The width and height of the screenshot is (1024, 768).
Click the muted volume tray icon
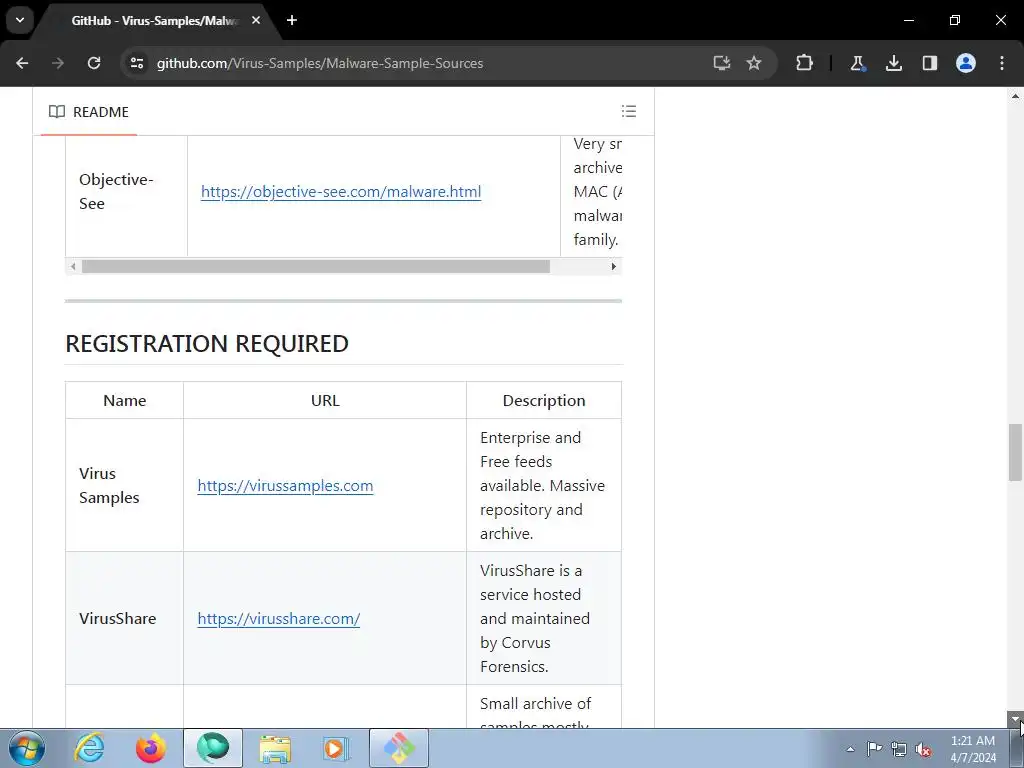pyautogui.click(x=923, y=749)
